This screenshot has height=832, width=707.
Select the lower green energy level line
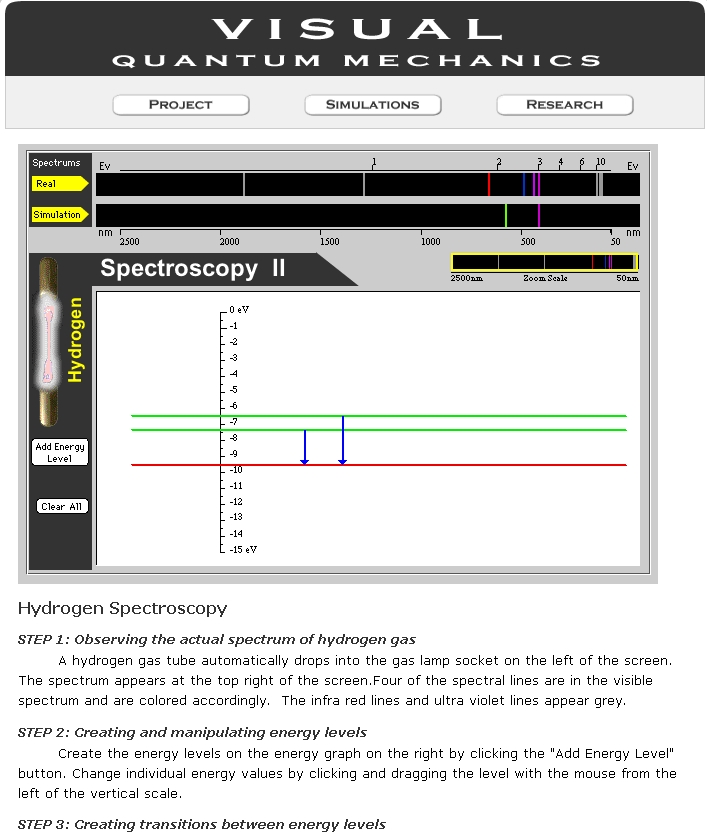click(x=378, y=430)
